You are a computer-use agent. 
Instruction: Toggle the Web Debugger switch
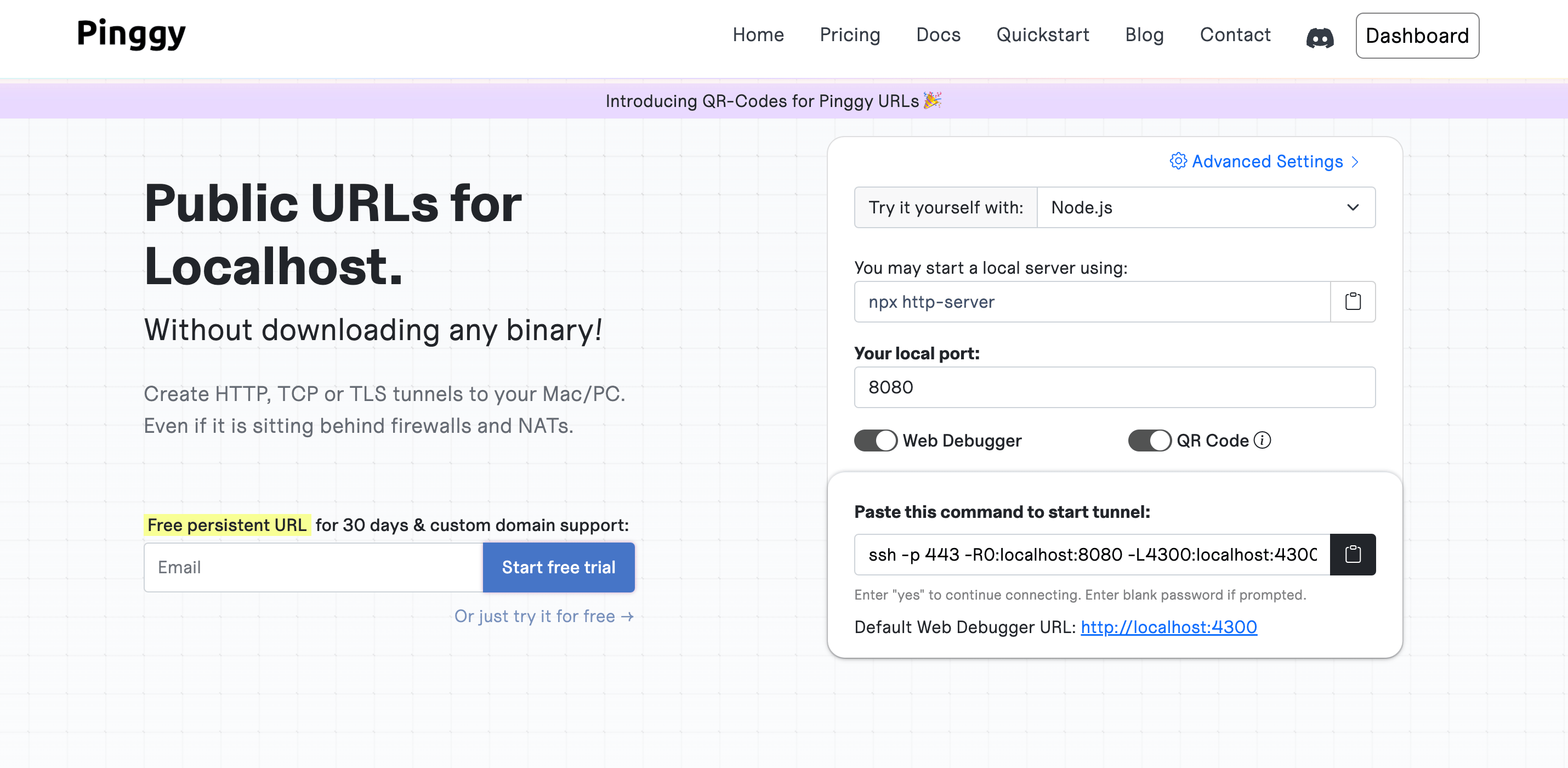[876, 440]
